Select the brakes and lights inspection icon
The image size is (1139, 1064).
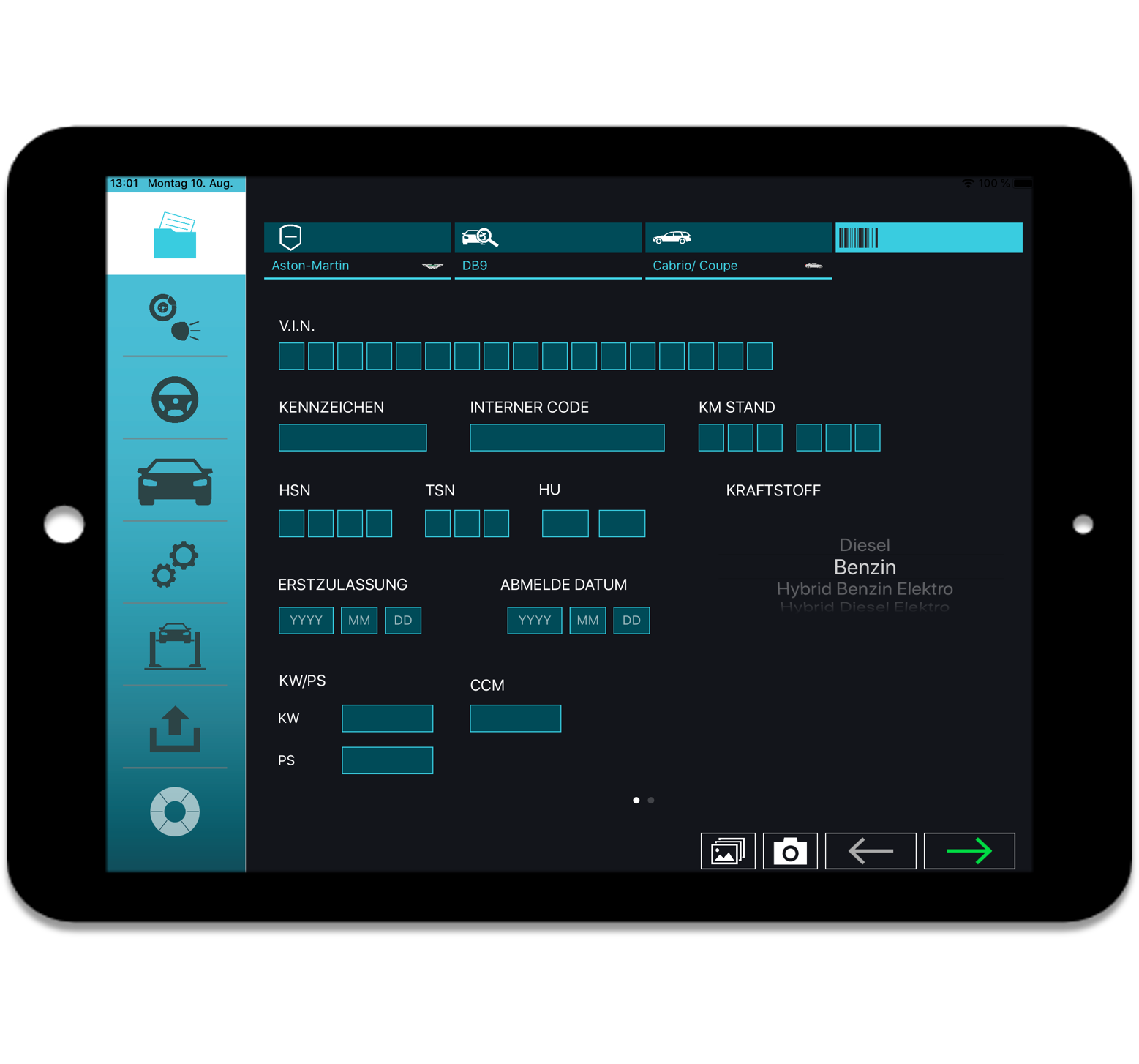[174, 318]
